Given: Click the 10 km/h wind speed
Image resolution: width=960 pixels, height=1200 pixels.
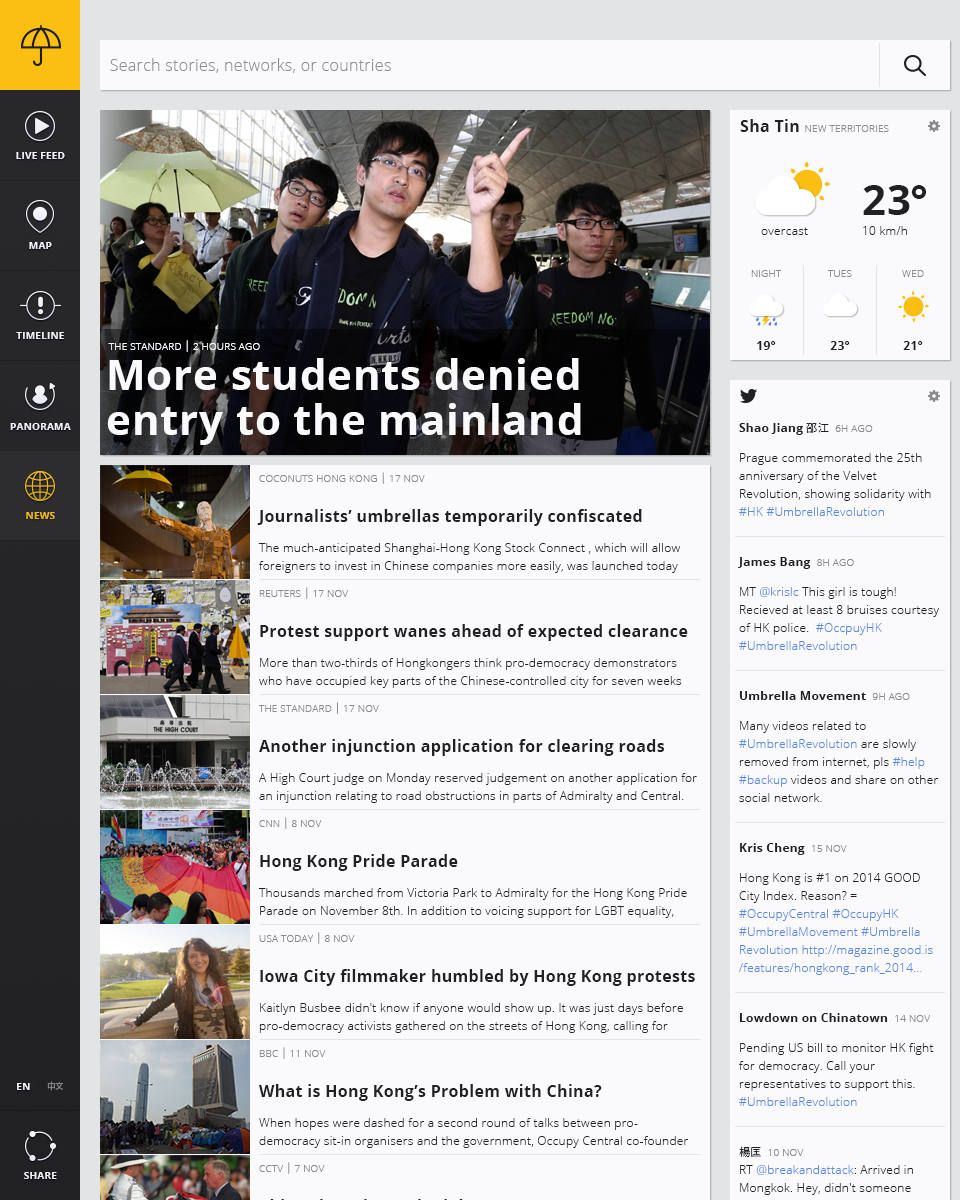Looking at the screenshot, I should 885,231.
